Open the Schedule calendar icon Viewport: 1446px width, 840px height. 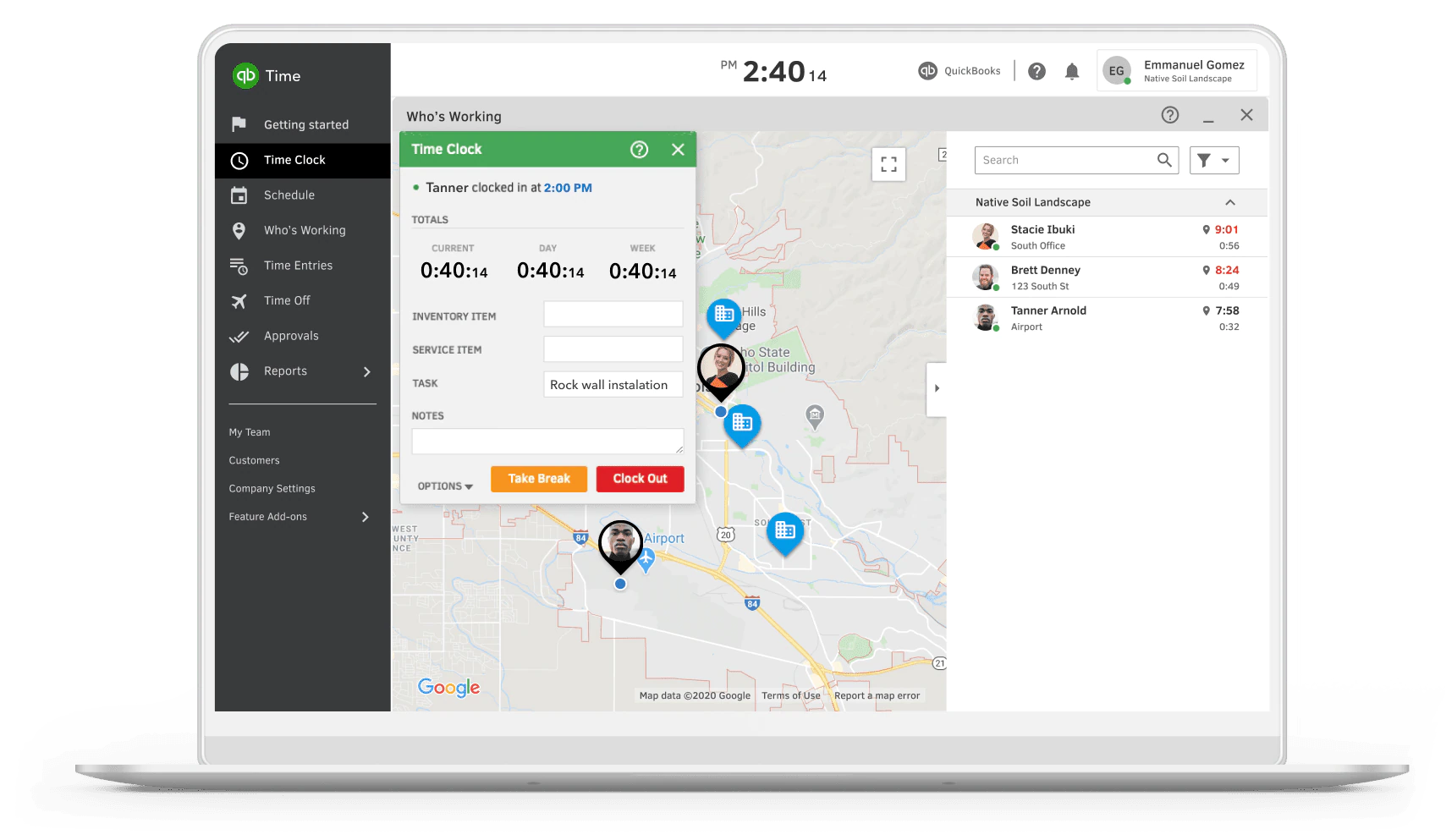pyautogui.click(x=239, y=195)
